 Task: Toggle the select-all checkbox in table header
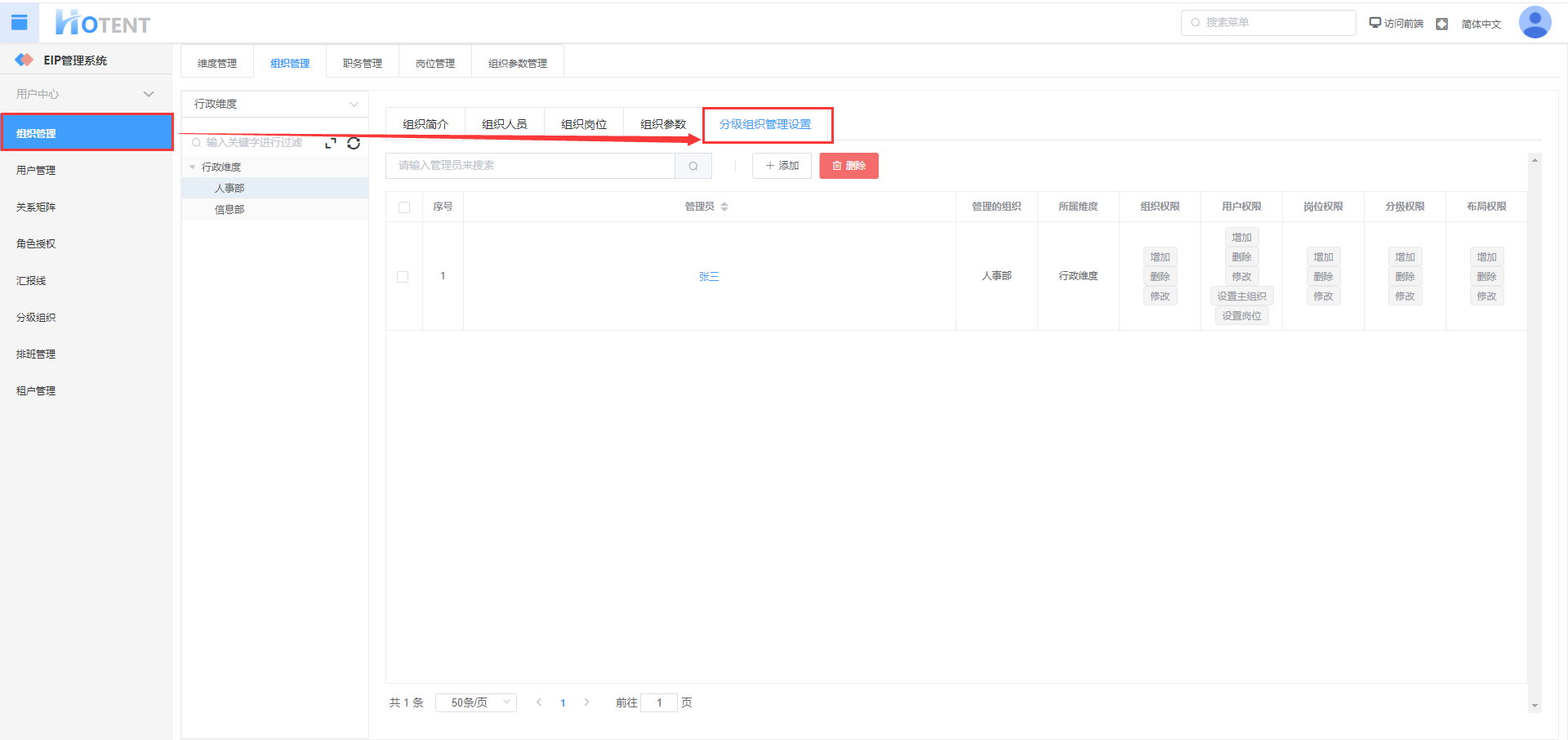[404, 207]
